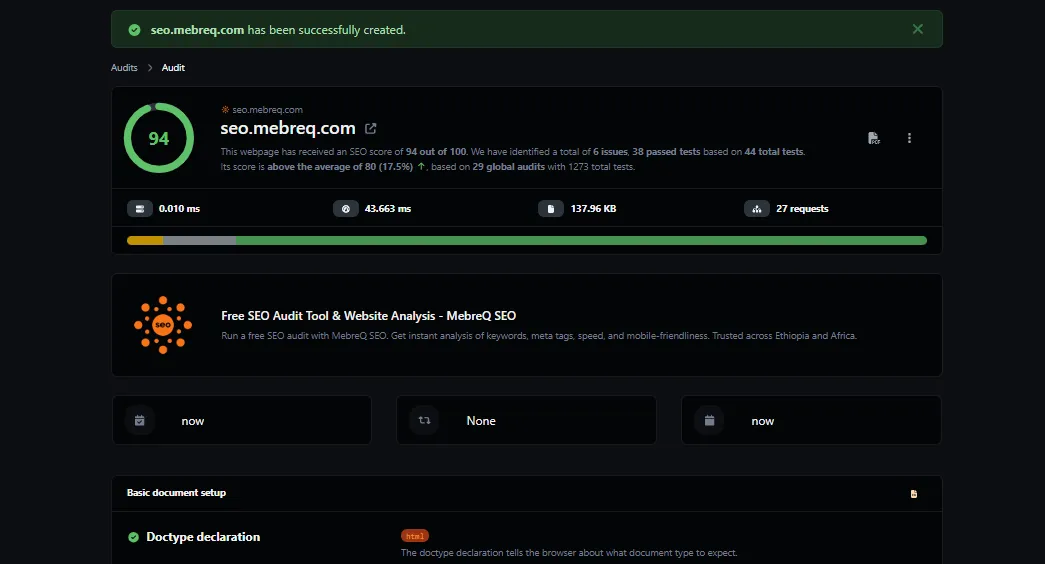Click the Doctype declaration test title

tap(203, 537)
